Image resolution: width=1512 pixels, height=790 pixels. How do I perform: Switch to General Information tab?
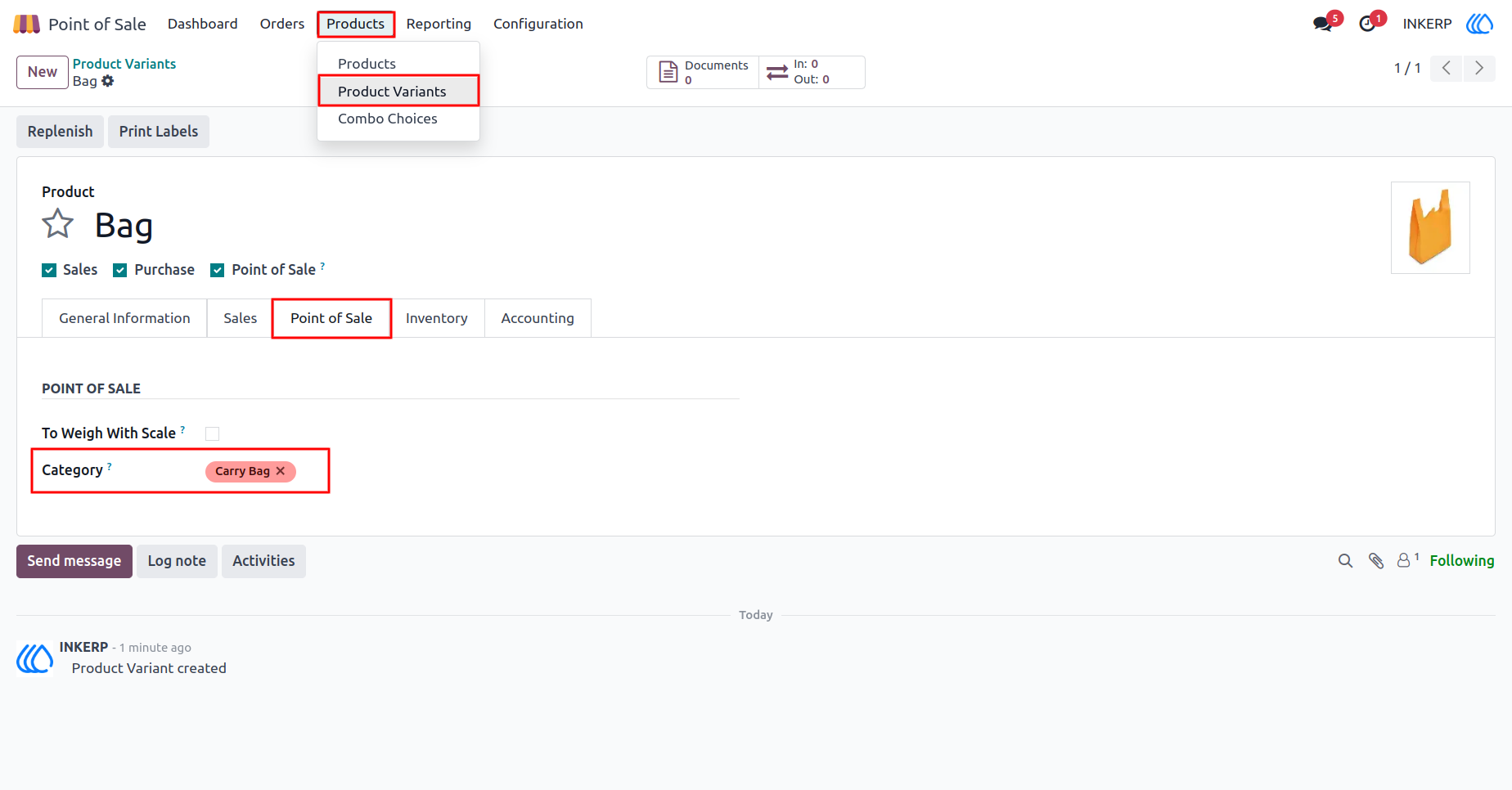click(124, 318)
